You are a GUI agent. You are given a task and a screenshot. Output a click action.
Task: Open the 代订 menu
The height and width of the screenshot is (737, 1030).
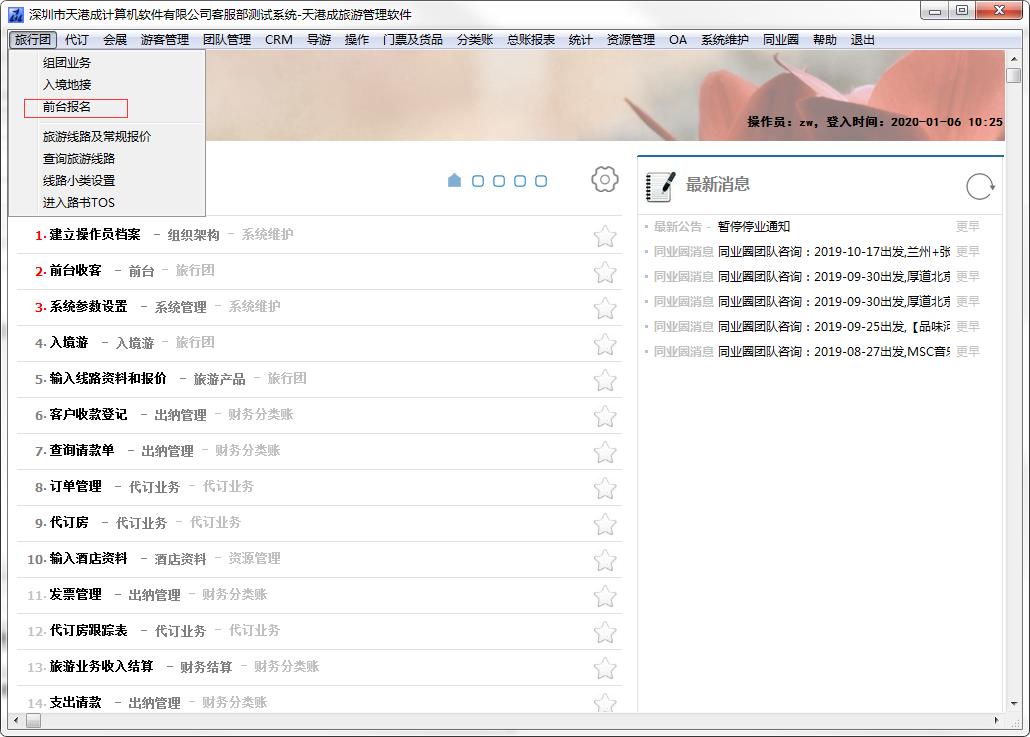[77, 40]
